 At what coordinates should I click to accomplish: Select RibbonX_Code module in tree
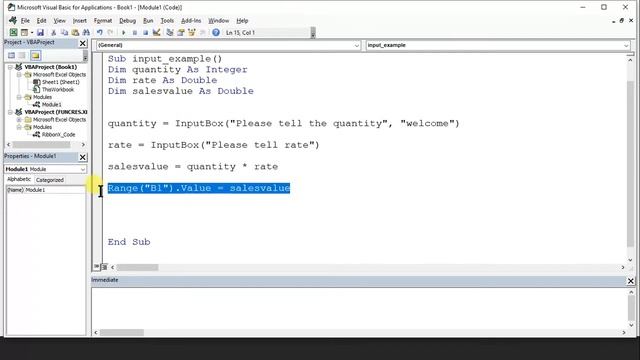point(58,134)
